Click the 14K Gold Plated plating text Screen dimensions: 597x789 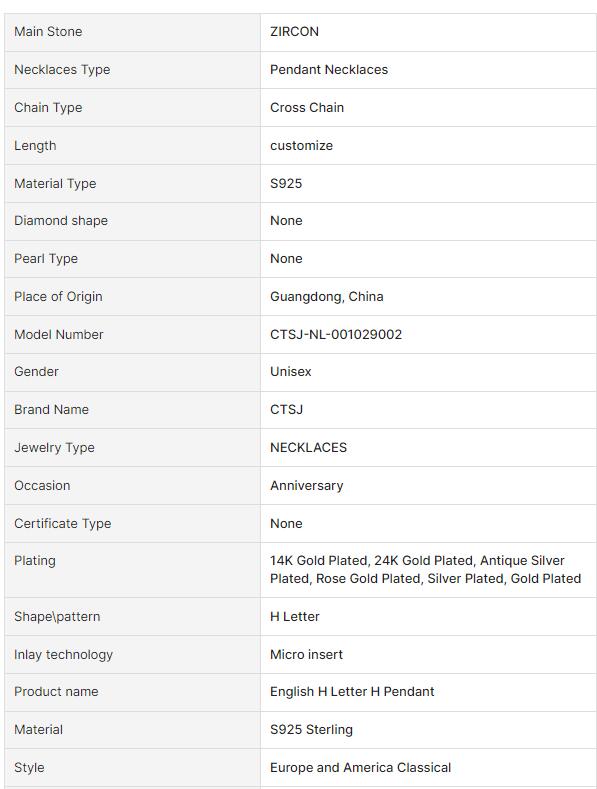click(318, 561)
